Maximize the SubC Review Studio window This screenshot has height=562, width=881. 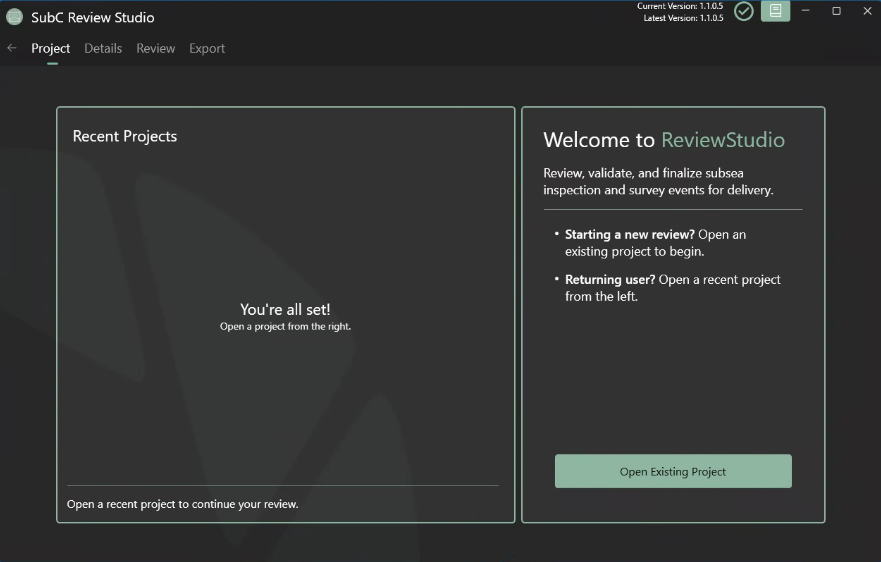pyautogui.click(x=836, y=11)
